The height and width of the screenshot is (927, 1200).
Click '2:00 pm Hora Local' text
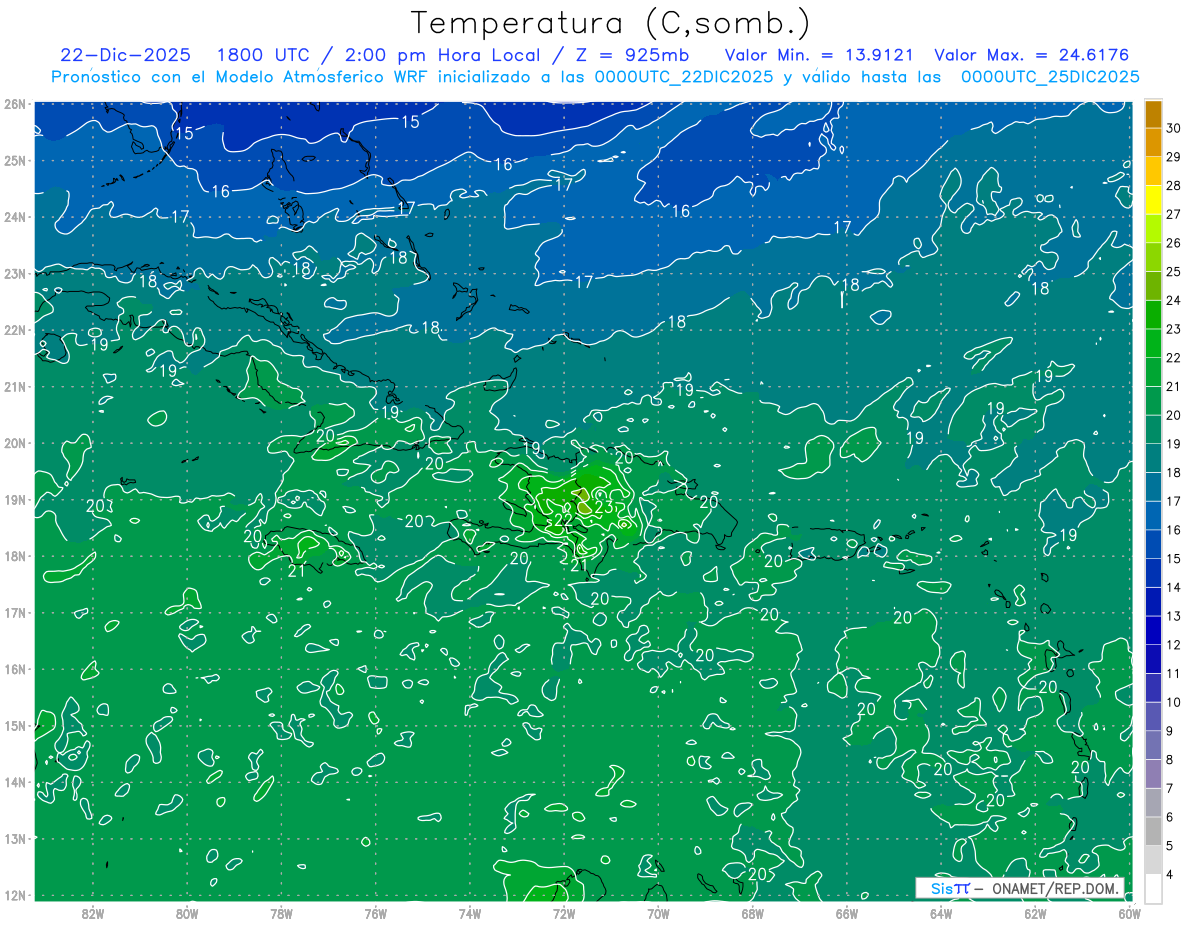click(441, 55)
